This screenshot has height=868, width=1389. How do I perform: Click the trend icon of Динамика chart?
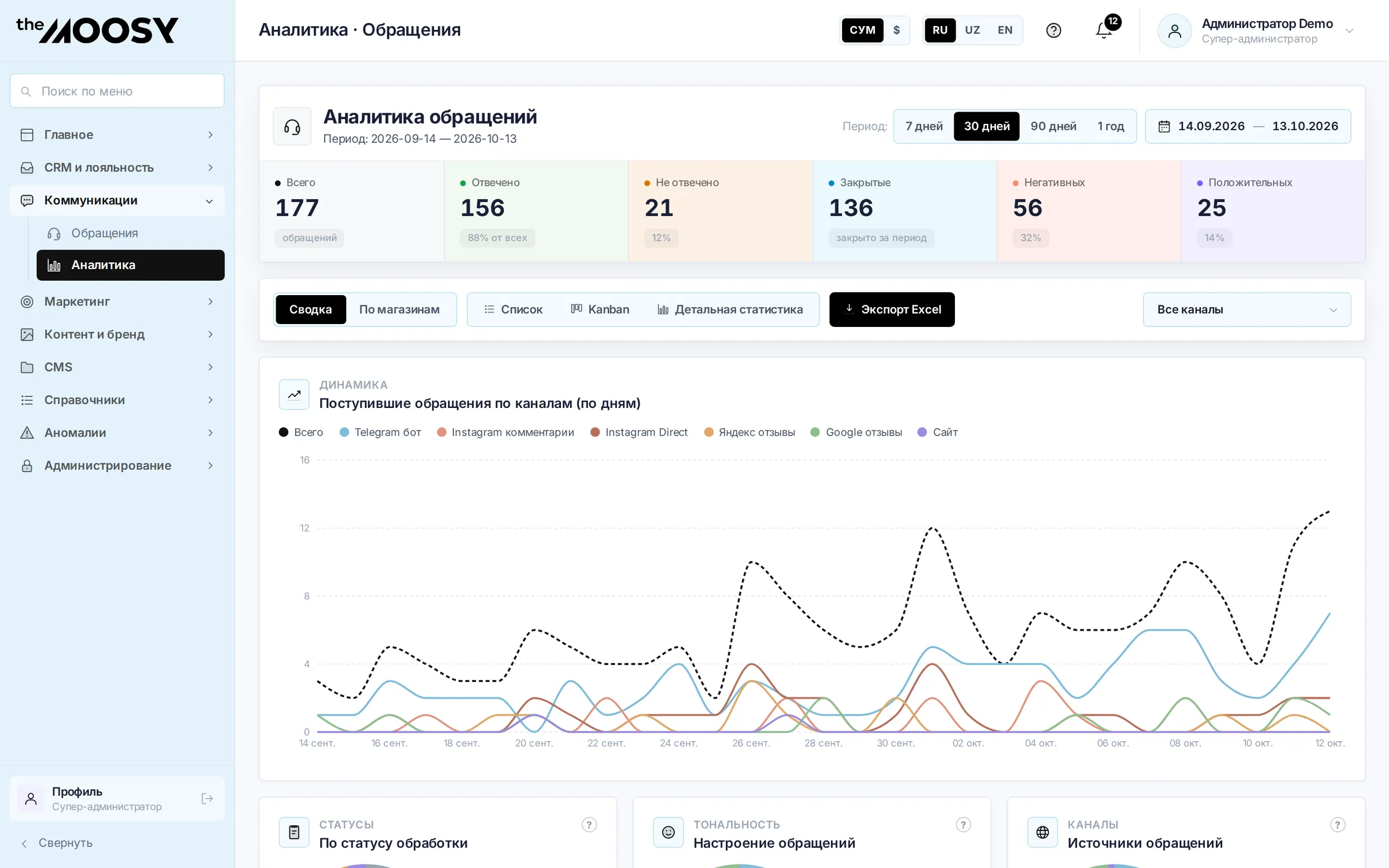pos(294,395)
